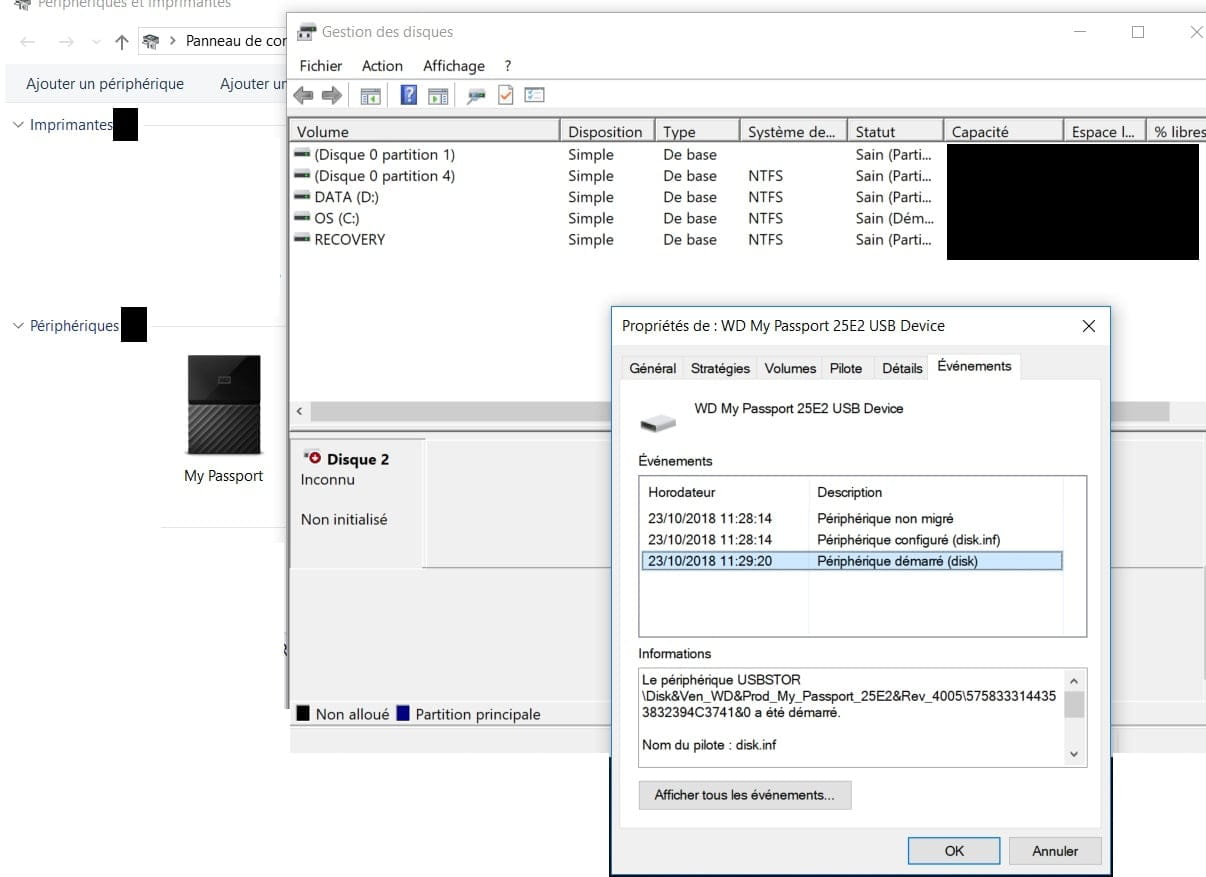Click the back arrow in Control Panel window
Image resolution: width=1206 pixels, height=877 pixels.
28,41
